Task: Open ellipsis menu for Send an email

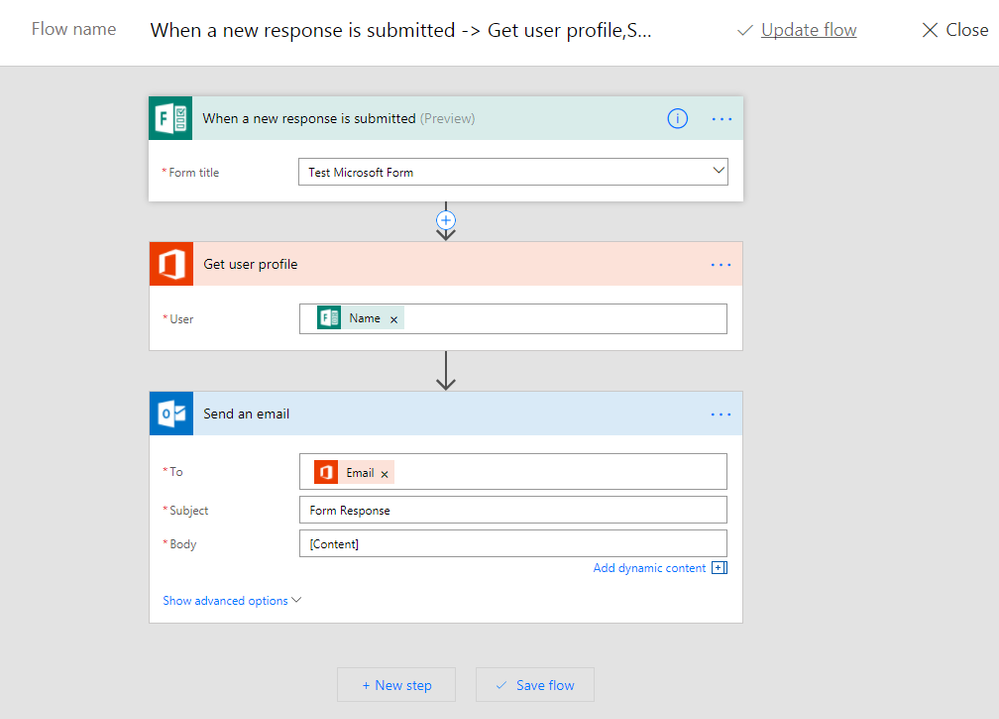Action: pyautogui.click(x=722, y=414)
